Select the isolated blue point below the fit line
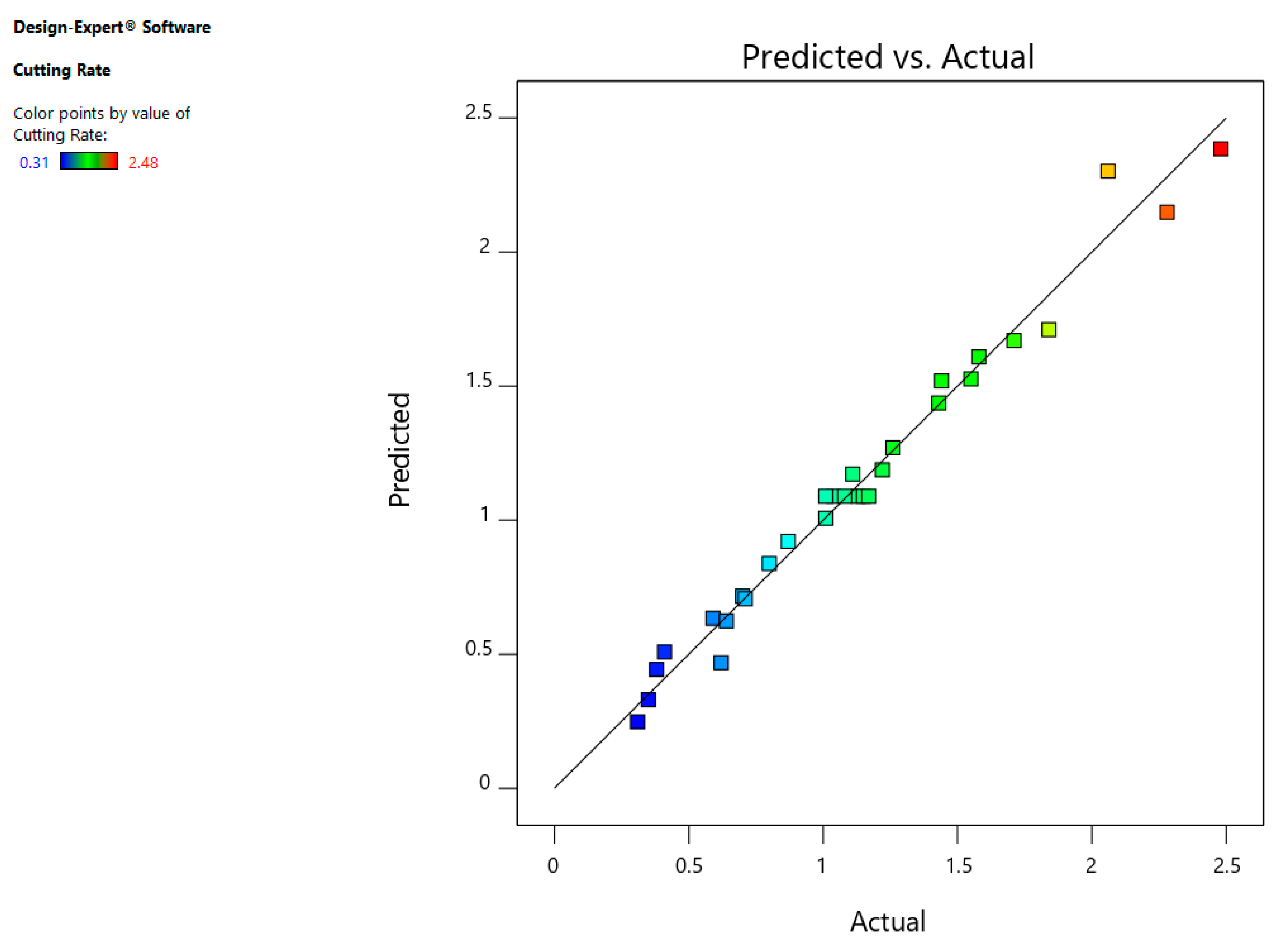Screen dimensions: 1280x952 tap(720, 663)
